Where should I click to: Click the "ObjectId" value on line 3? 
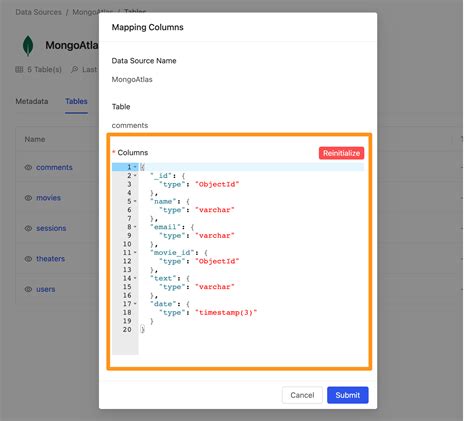[x=217, y=184]
